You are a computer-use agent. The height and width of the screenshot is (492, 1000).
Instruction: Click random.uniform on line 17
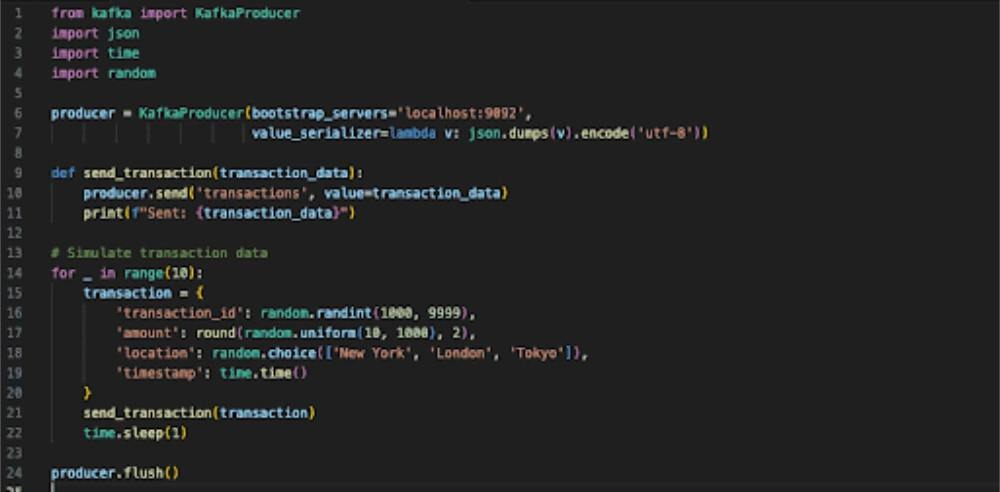(x=300, y=333)
